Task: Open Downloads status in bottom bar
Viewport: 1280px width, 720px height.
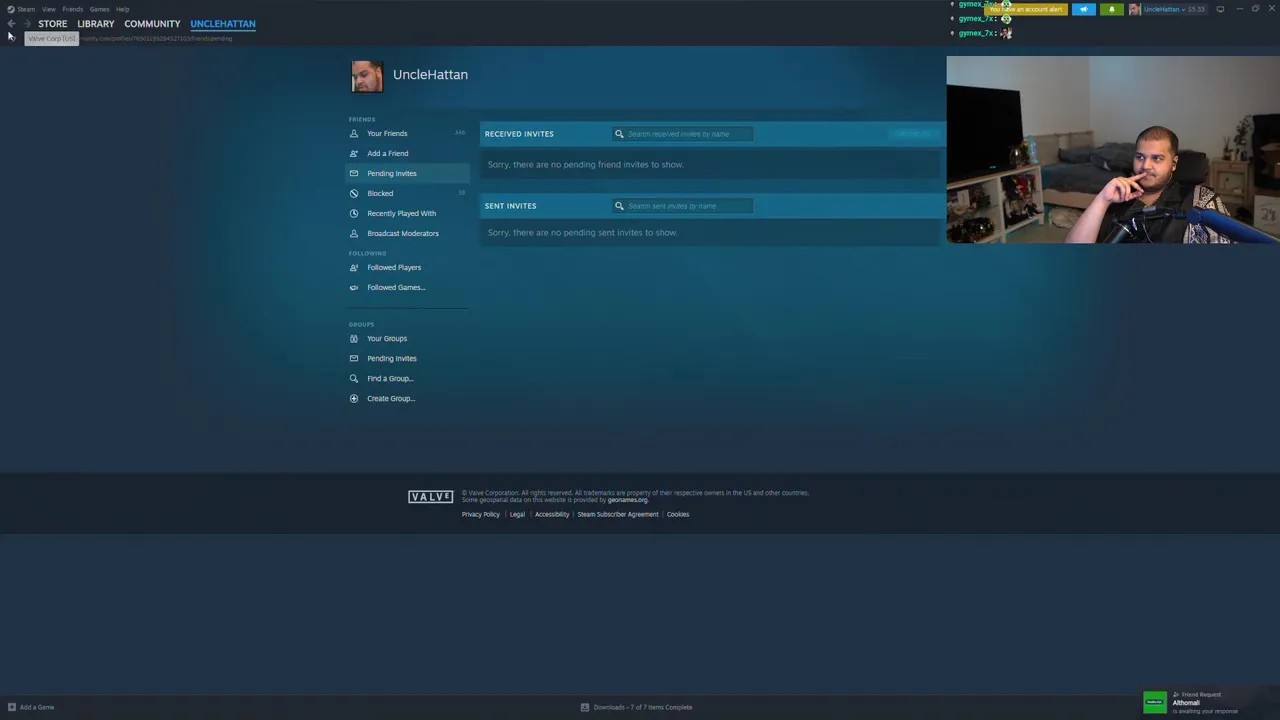Action: coord(637,707)
